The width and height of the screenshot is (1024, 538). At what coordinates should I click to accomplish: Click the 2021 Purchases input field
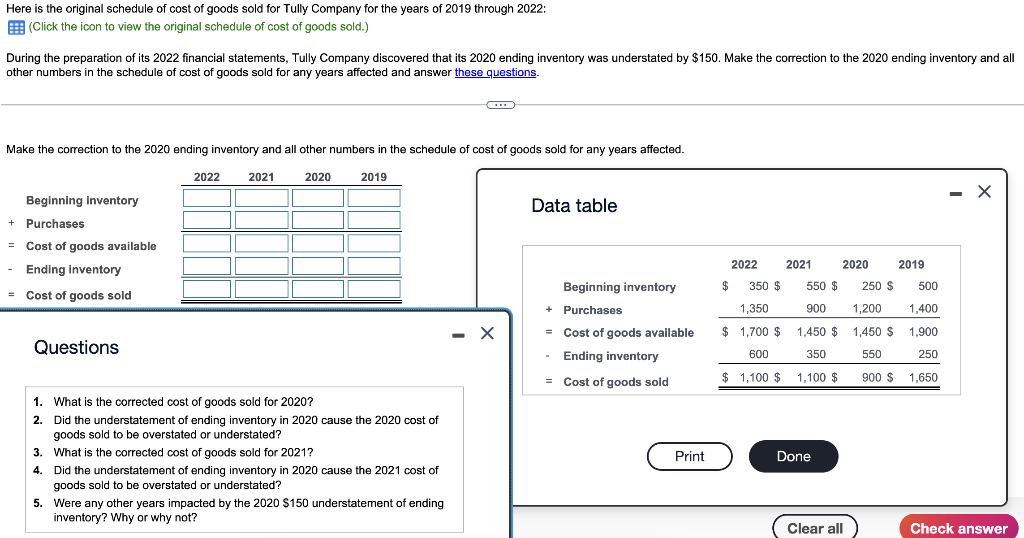[261, 220]
